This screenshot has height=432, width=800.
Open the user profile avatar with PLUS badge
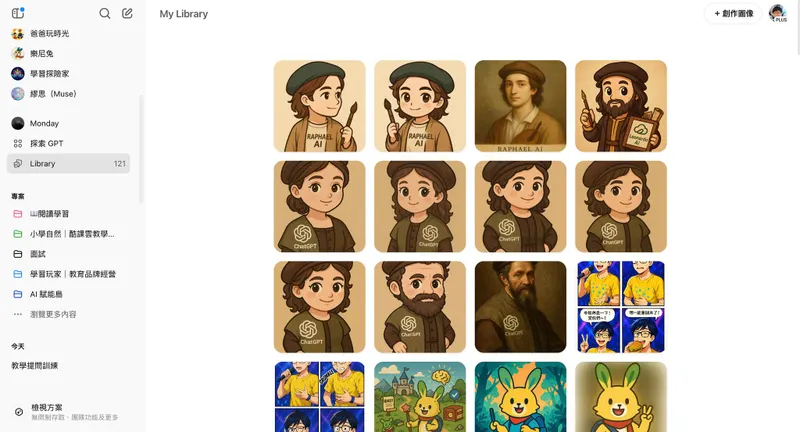(x=778, y=13)
